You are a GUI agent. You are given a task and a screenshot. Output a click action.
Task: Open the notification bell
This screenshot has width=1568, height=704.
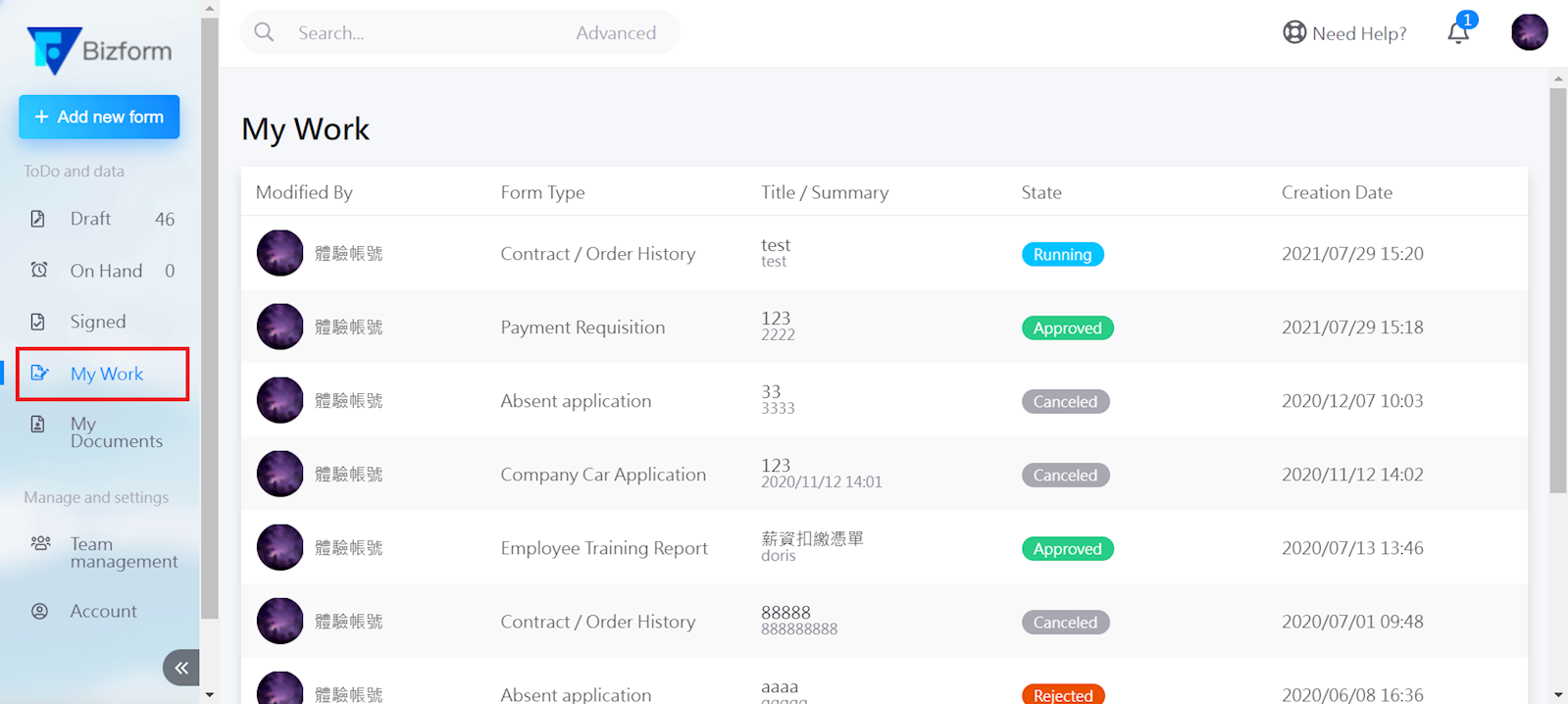click(1458, 33)
